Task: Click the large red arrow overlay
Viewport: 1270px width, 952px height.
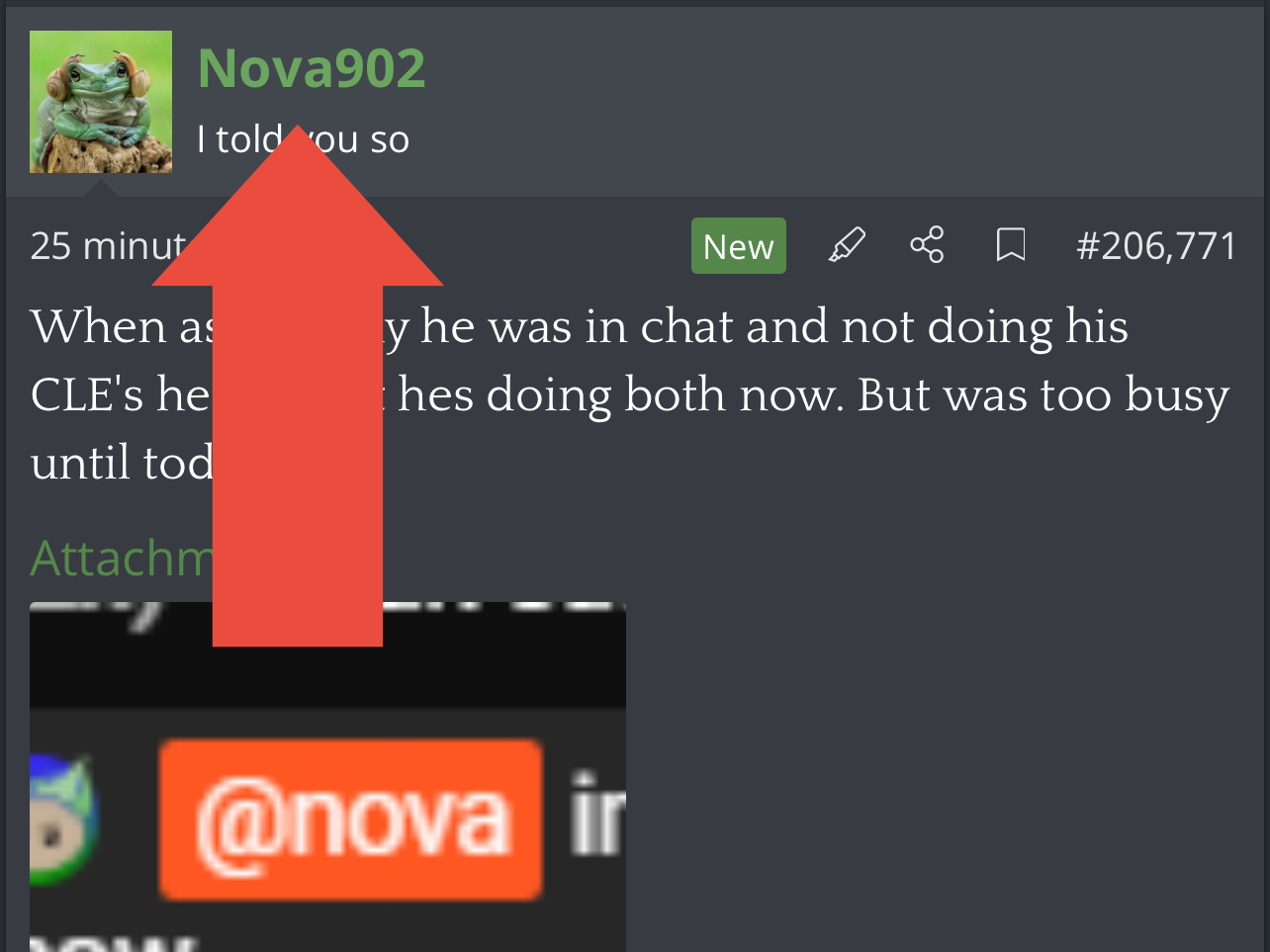Action: [x=298, y=386]
